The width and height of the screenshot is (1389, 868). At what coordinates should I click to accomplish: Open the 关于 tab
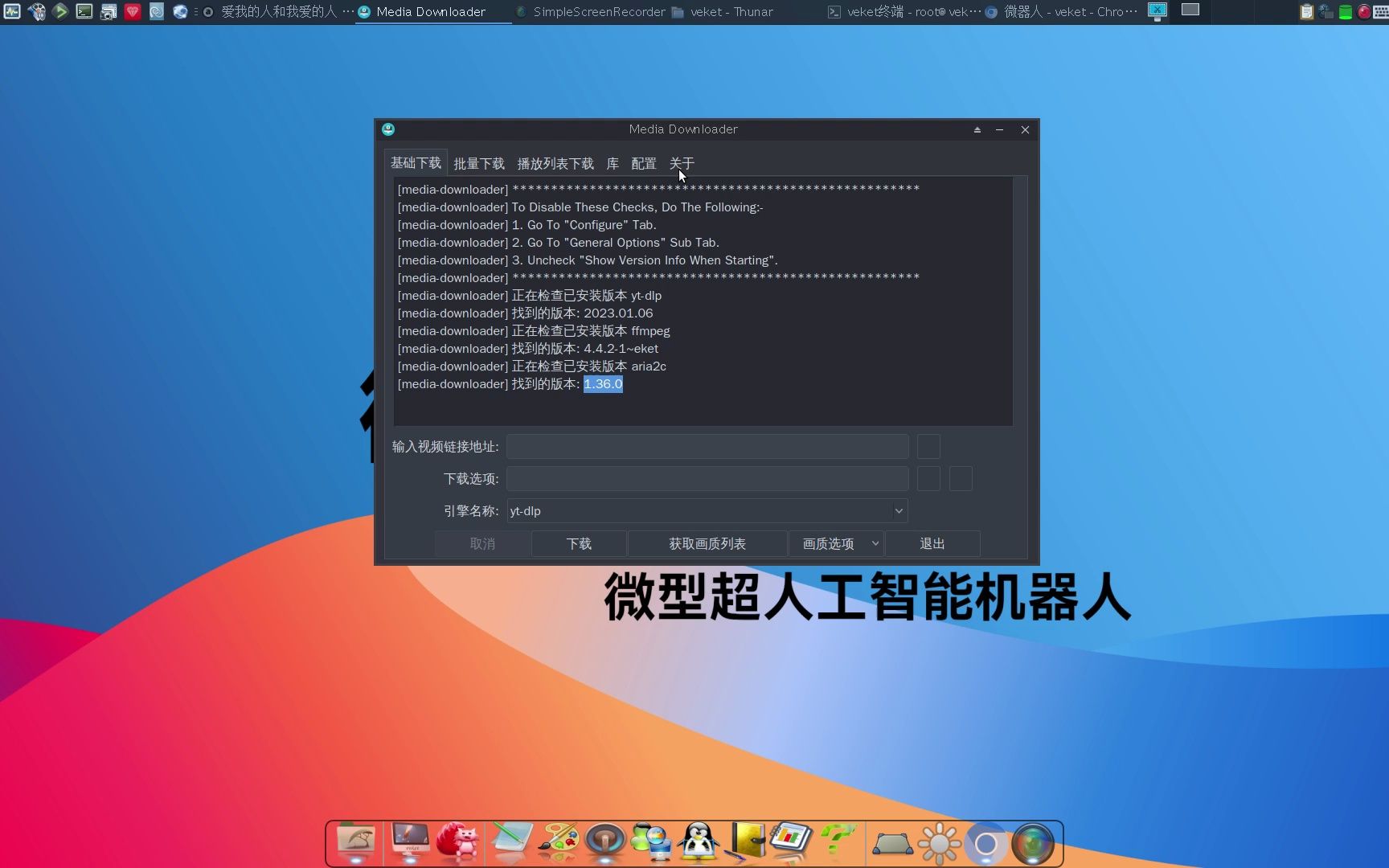682,164
